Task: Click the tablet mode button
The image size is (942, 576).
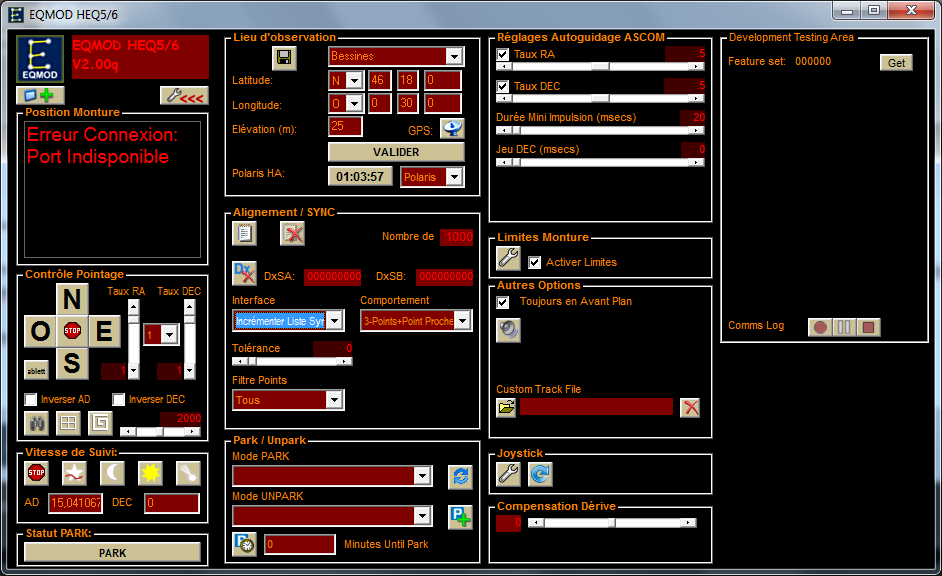Action: [37, 371]
